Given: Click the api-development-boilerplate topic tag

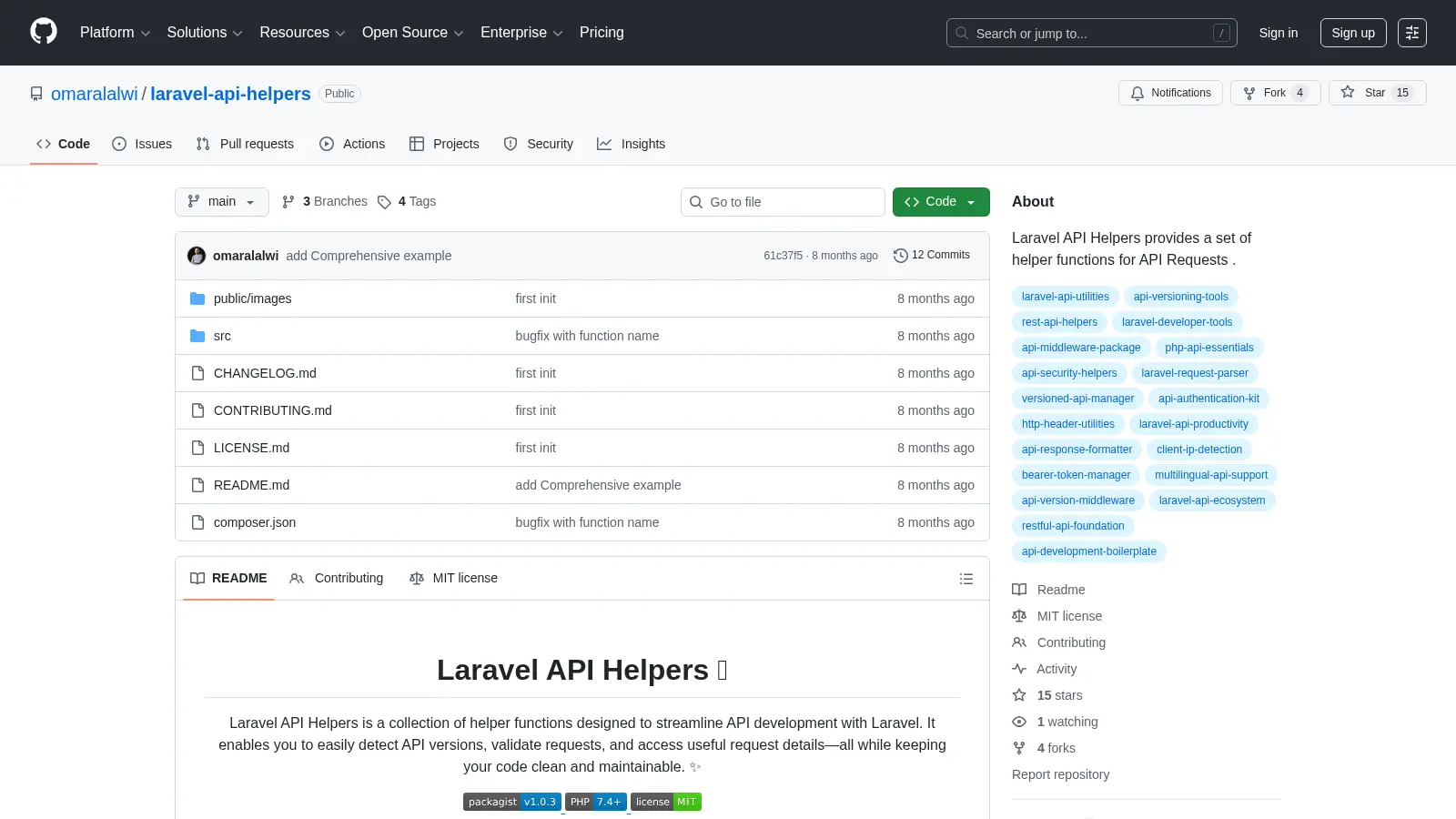Looking at the screenshot, I should 1089,551.
